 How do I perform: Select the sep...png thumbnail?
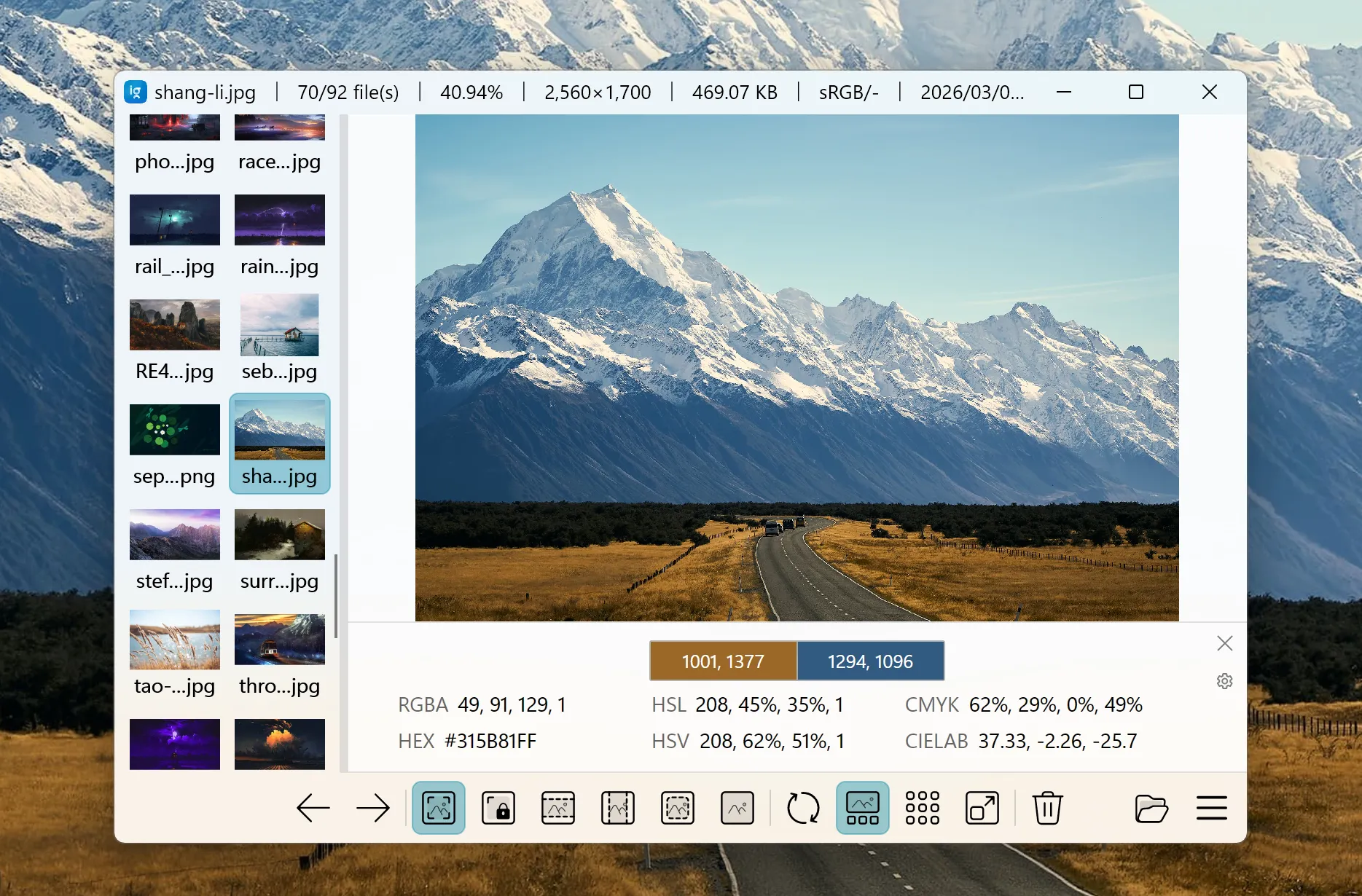(x=175, y=445)
